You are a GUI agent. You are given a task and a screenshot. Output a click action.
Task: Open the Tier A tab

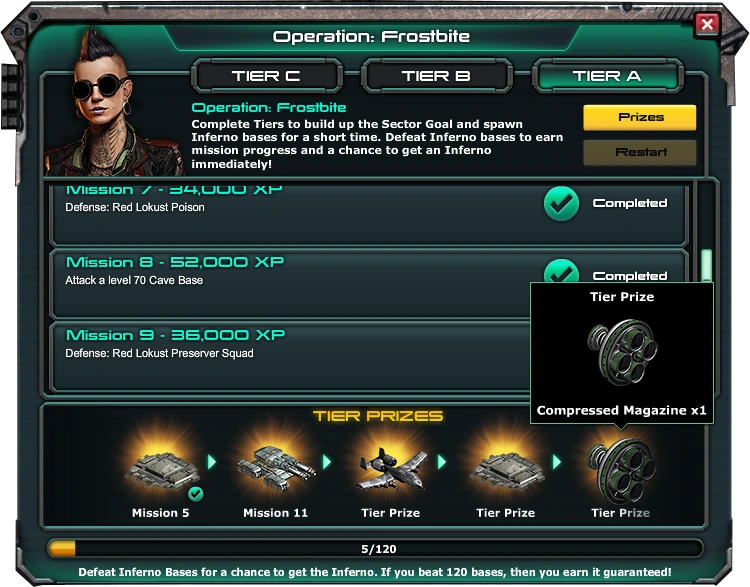pyautogui.click(x=607, y=76)
